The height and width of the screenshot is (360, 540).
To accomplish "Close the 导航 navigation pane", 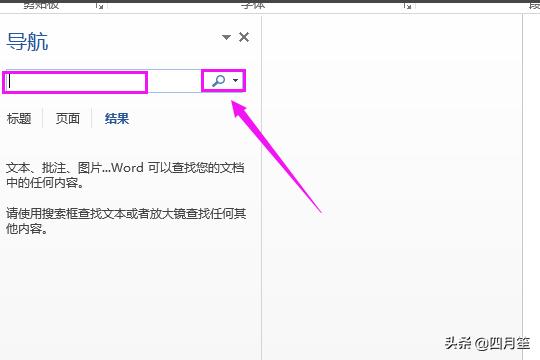I will click(x=244, y=37).
